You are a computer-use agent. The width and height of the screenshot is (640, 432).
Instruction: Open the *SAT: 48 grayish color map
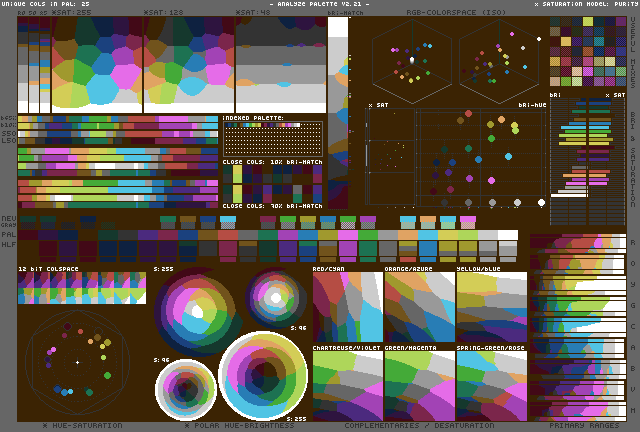pyautogui.click(x=281, y=65)
